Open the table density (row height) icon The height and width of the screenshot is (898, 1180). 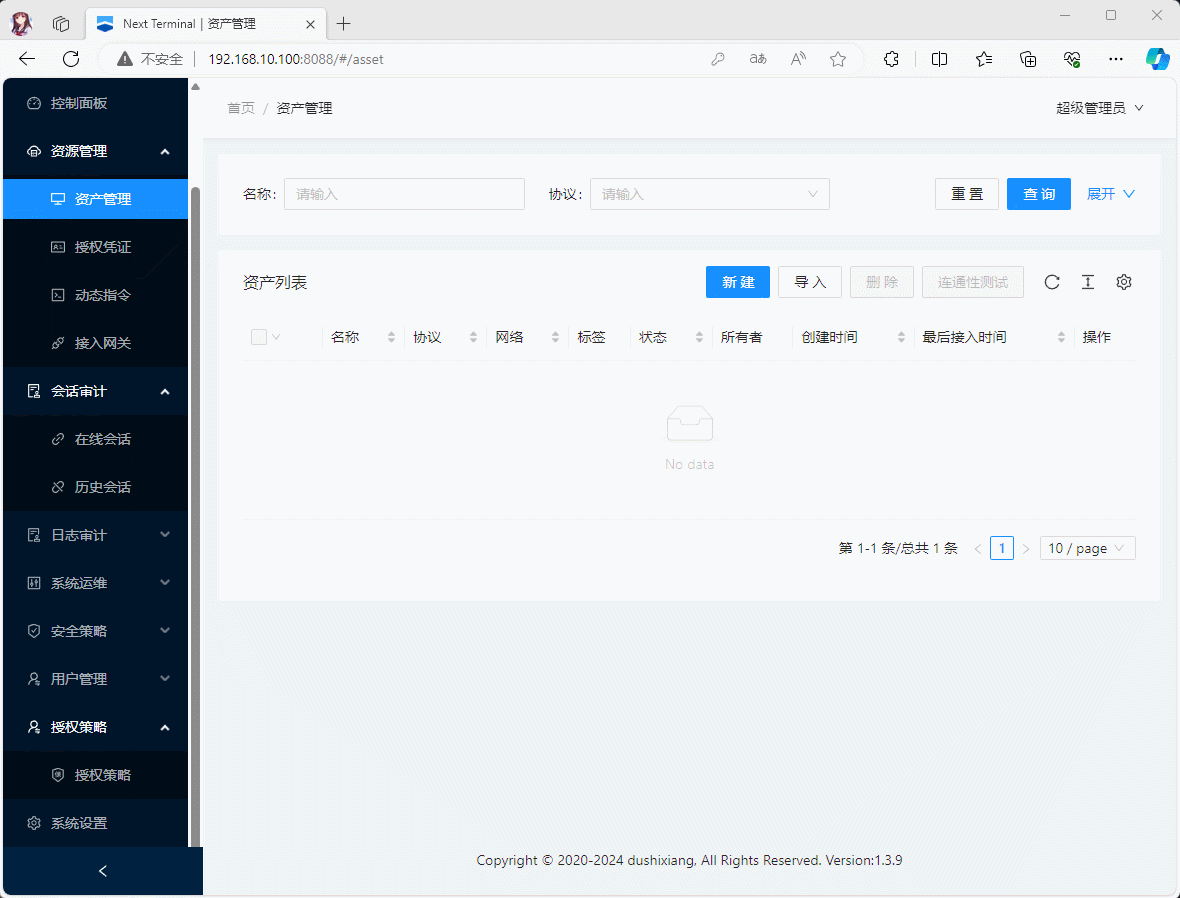tap(1088, 282)
